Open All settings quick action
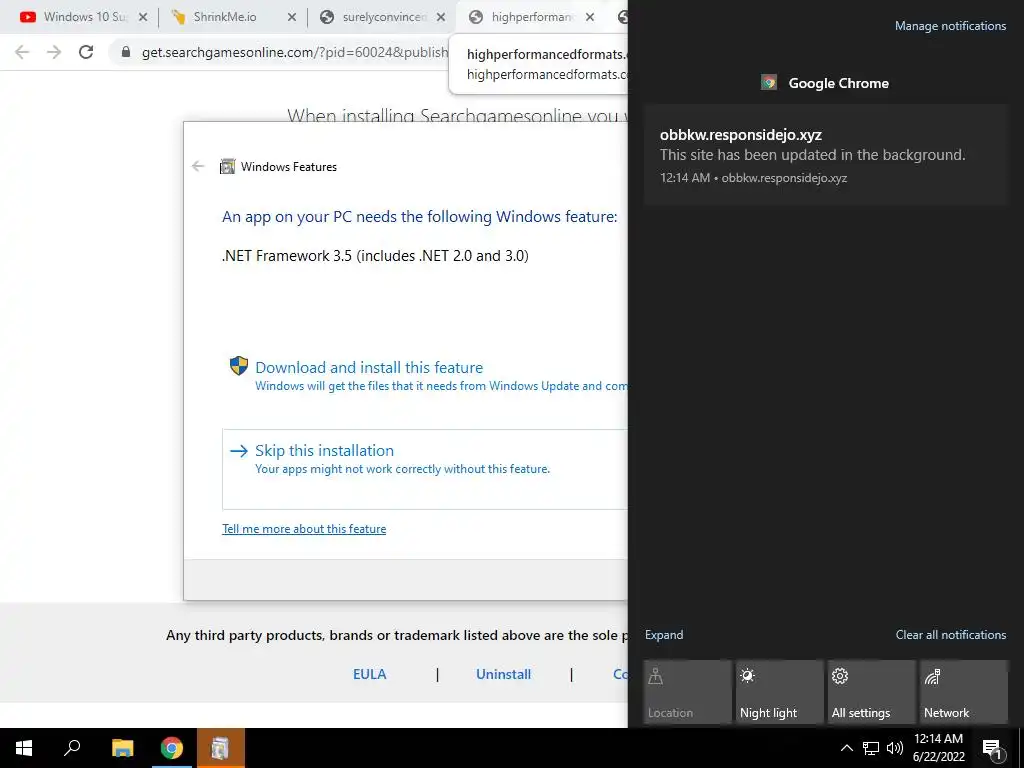 (872, 692)
